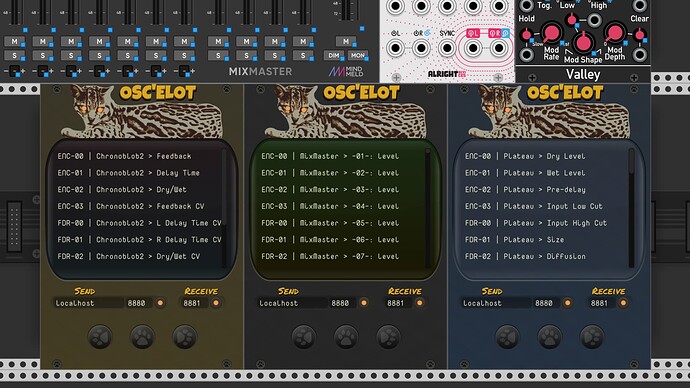This screenshot has height=388, width=690.
Task: Click the black-labeled R input jack on Alright module
Action: [421, 48]
